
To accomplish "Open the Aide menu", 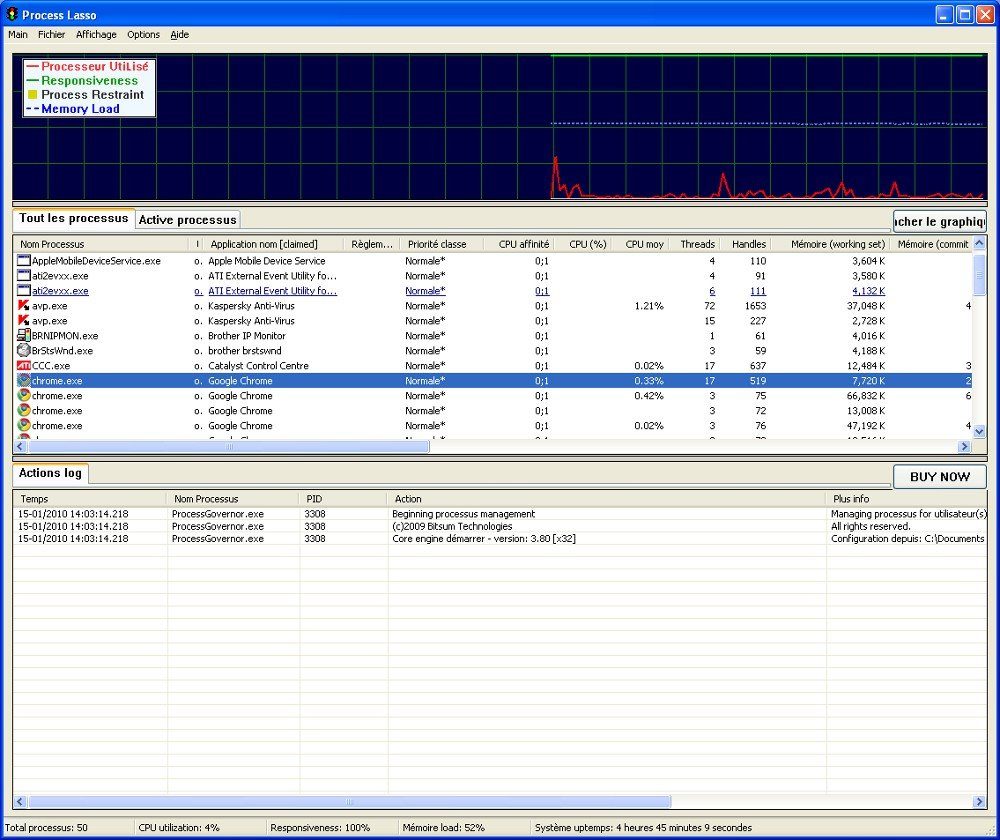I will click(x=179, y=34).
